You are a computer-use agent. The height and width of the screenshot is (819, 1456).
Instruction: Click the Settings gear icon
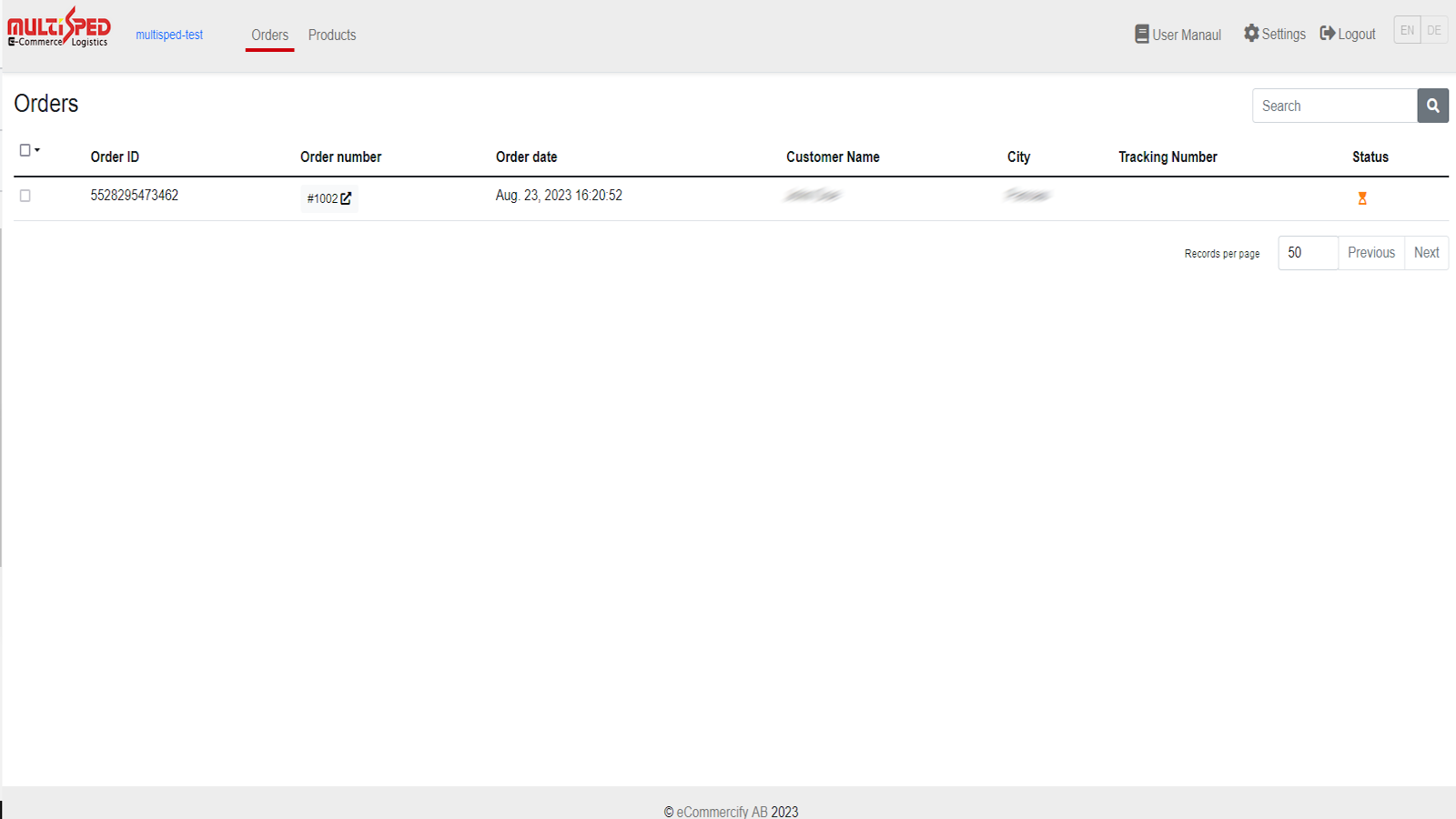(x=1251, y=33)
